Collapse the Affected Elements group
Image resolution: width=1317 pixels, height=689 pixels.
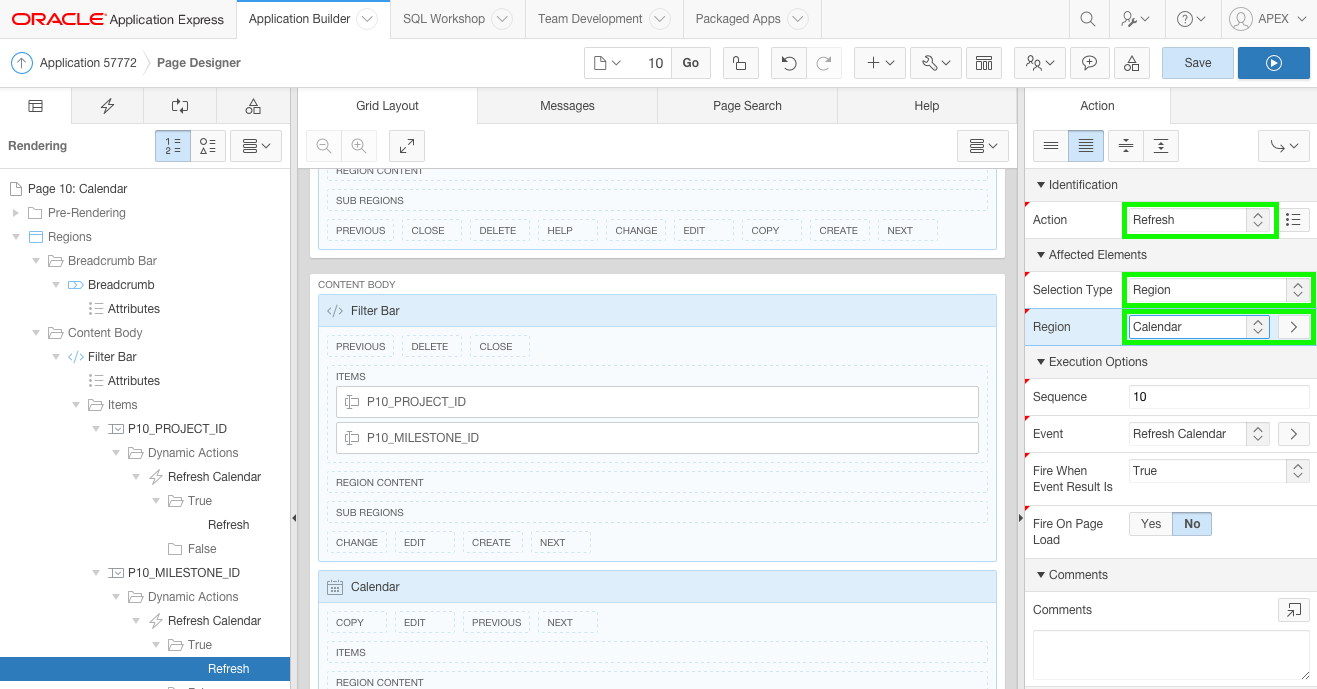tap(1041, 255)
